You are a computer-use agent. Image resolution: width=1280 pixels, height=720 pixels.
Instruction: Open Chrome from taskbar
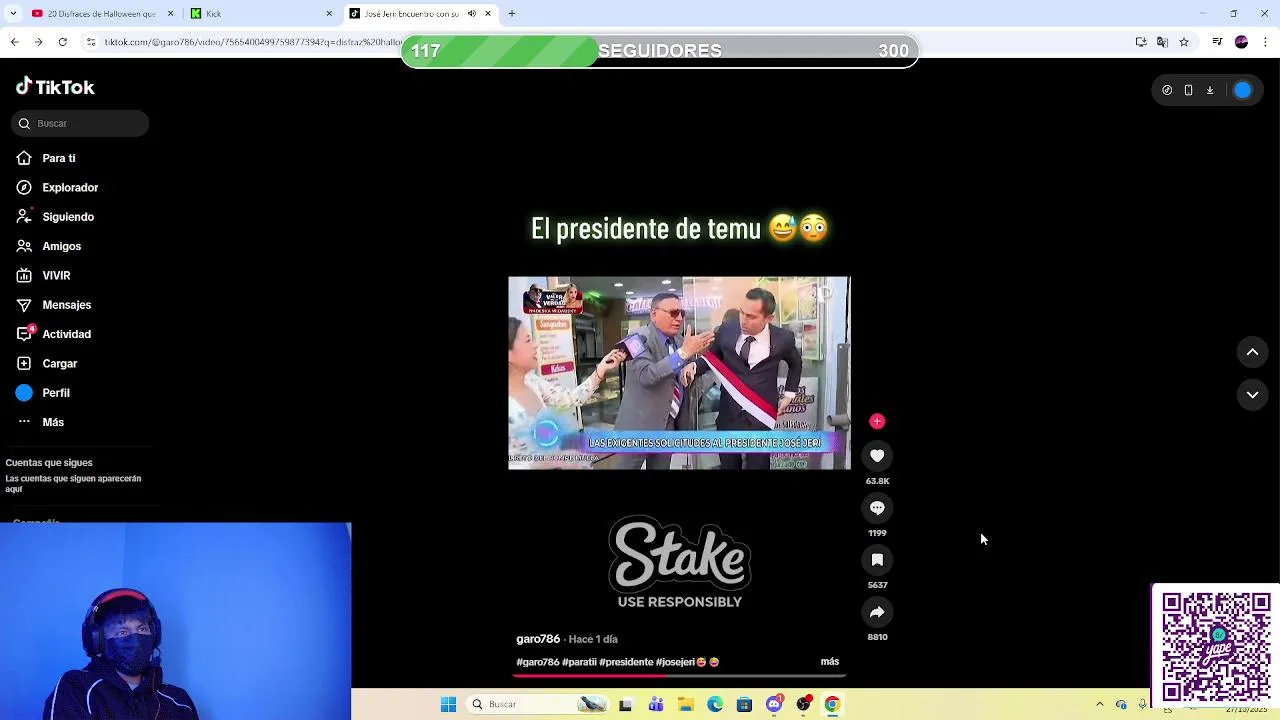tap(832, 704)
